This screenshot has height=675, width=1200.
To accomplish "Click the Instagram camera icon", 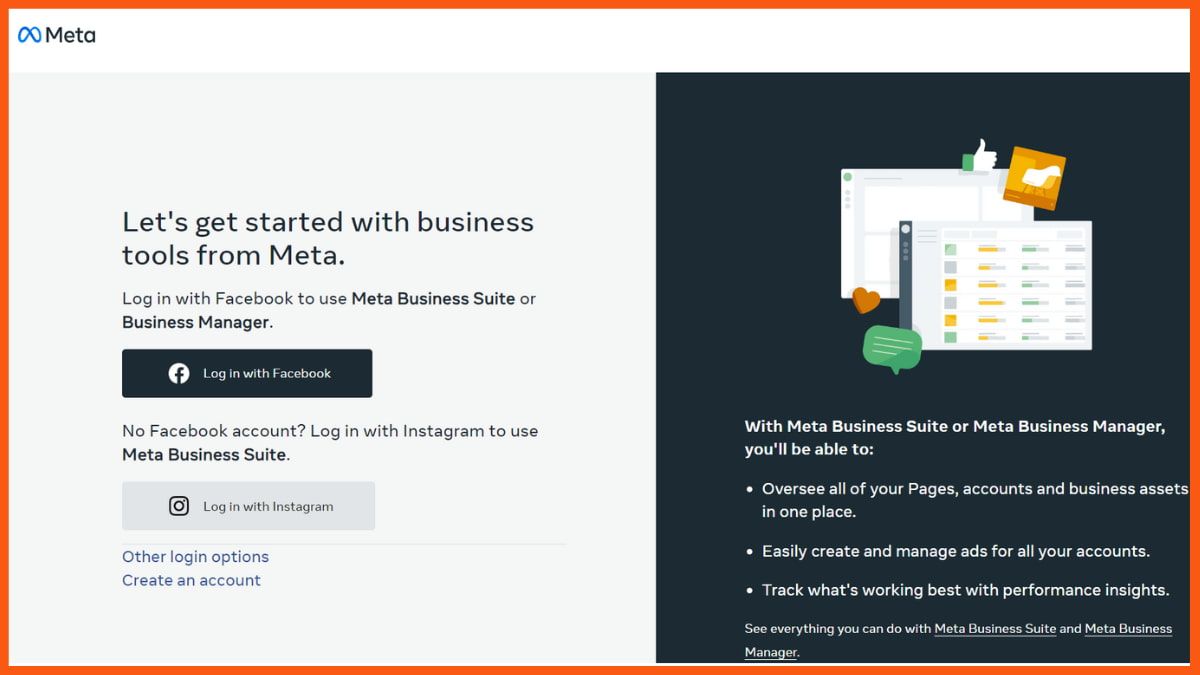I will (178, 506).
